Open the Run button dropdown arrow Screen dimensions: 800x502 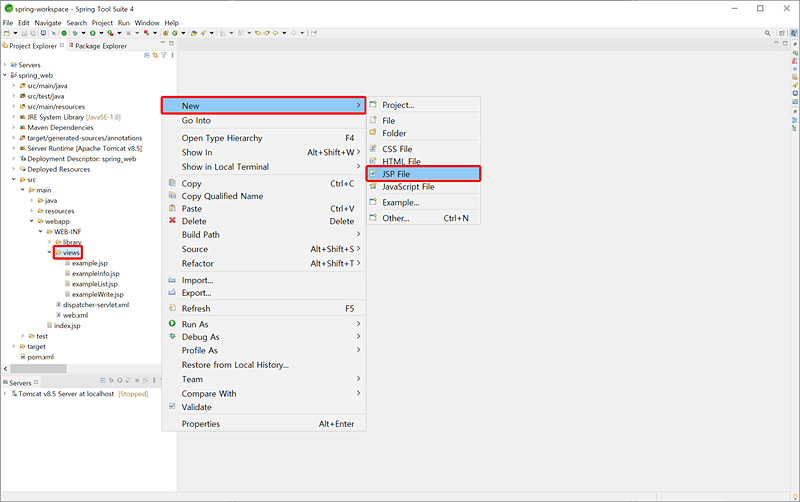pos(102,33)
